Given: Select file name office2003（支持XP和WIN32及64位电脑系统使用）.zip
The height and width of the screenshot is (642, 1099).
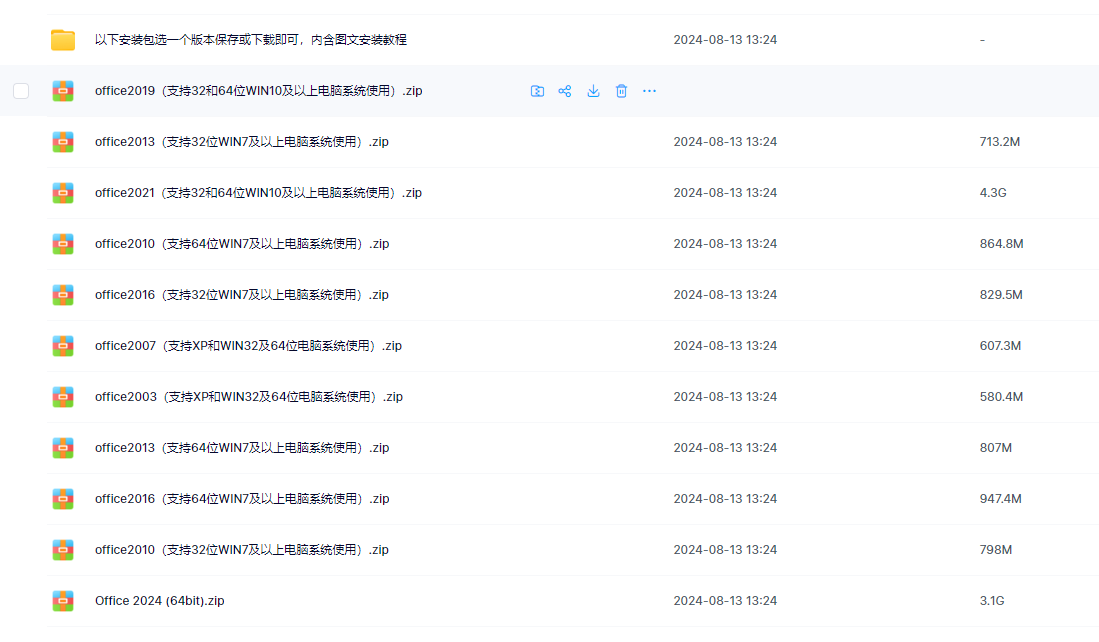Looking at the screenshot, I should [x=249, y=397].
